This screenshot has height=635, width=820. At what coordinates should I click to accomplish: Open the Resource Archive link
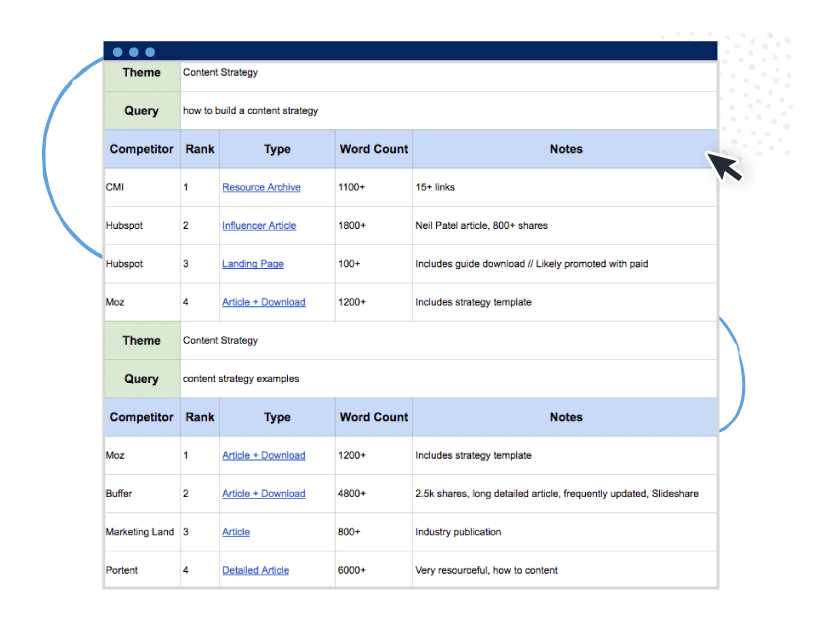[x=261, y=187]
